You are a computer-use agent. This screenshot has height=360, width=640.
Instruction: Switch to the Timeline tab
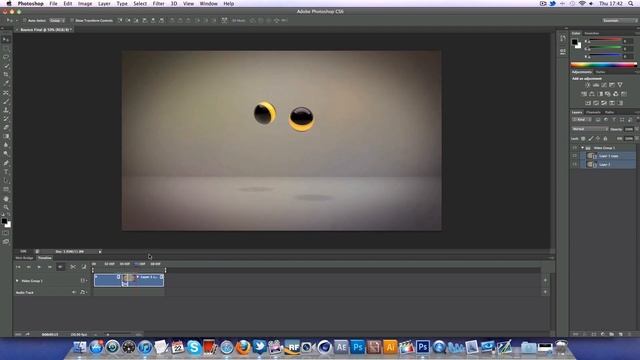[x=44, y=258]
